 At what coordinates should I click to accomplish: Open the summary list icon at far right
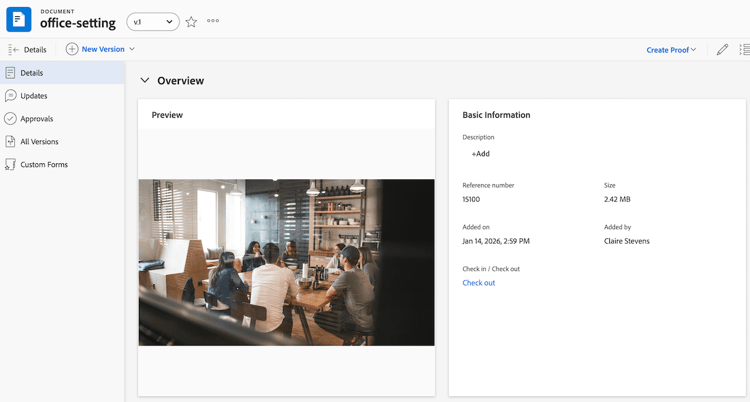(744, 49)
